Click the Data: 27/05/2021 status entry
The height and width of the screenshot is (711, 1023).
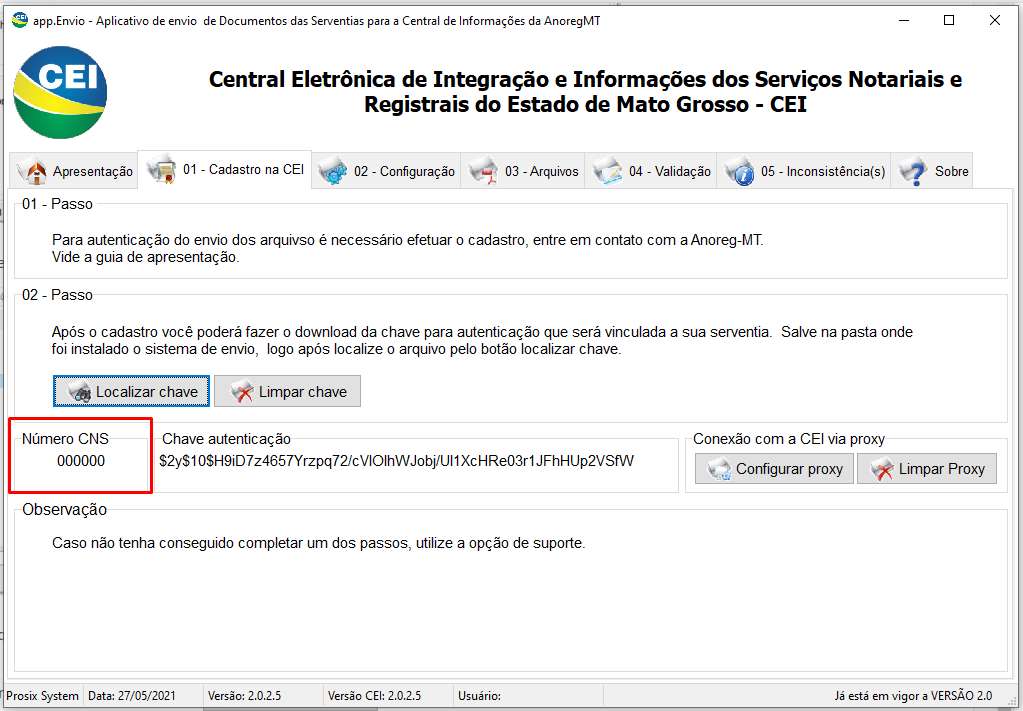132,696
